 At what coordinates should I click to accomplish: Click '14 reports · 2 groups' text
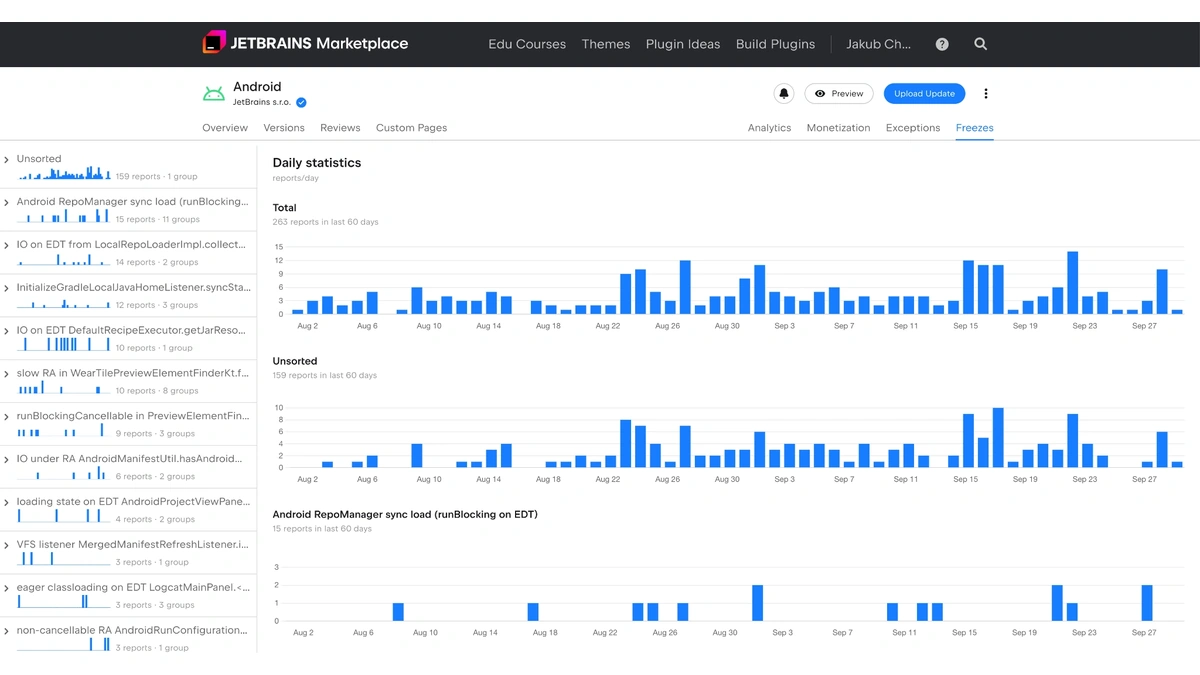[x=156, y=263]
